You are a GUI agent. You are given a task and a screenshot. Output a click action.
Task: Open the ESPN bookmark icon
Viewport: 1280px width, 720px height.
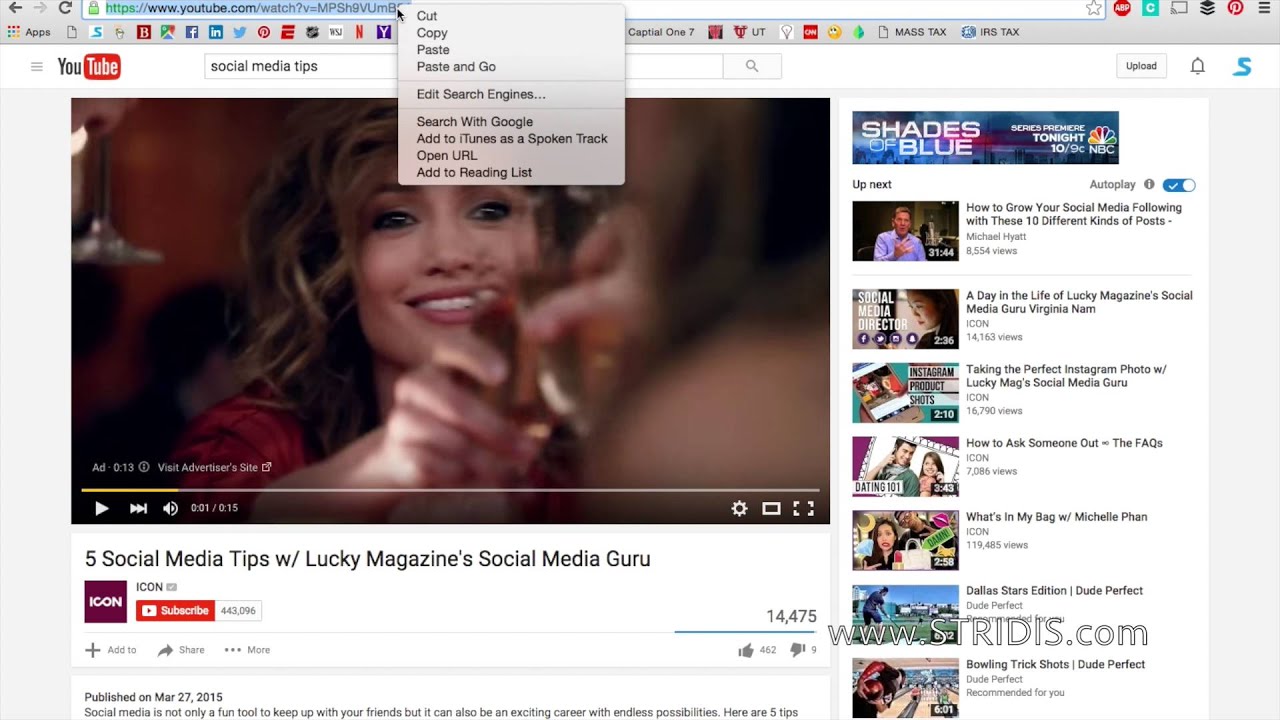[x=287, y=32]
